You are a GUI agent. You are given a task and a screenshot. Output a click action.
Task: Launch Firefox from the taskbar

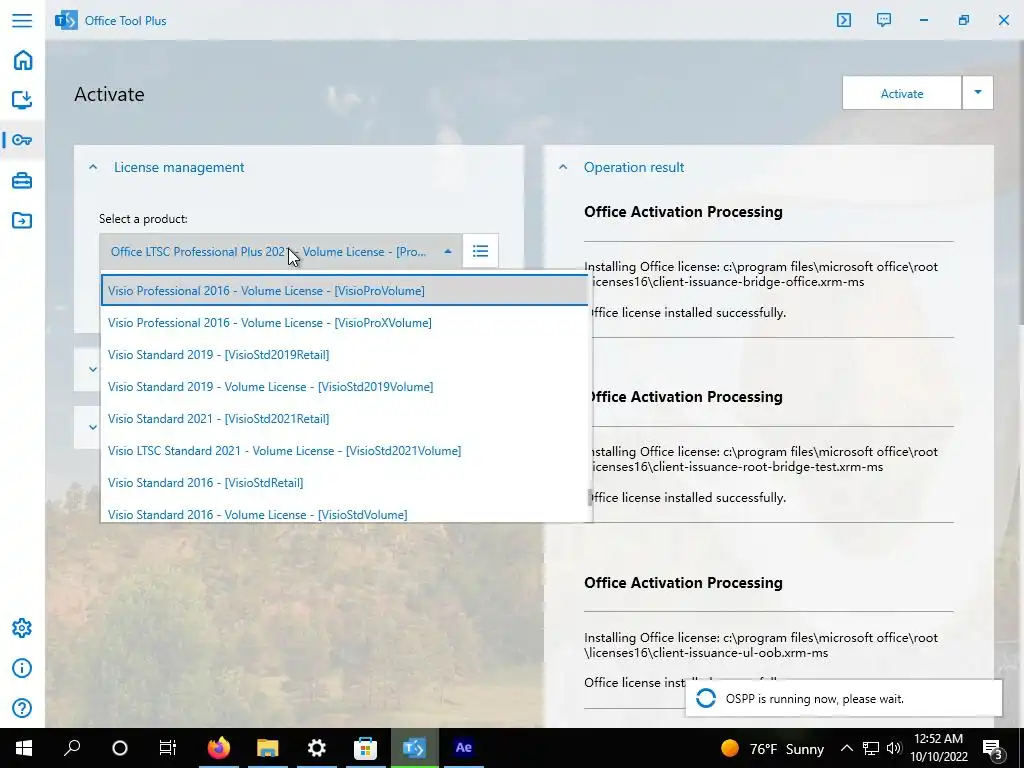click(219, 748)
